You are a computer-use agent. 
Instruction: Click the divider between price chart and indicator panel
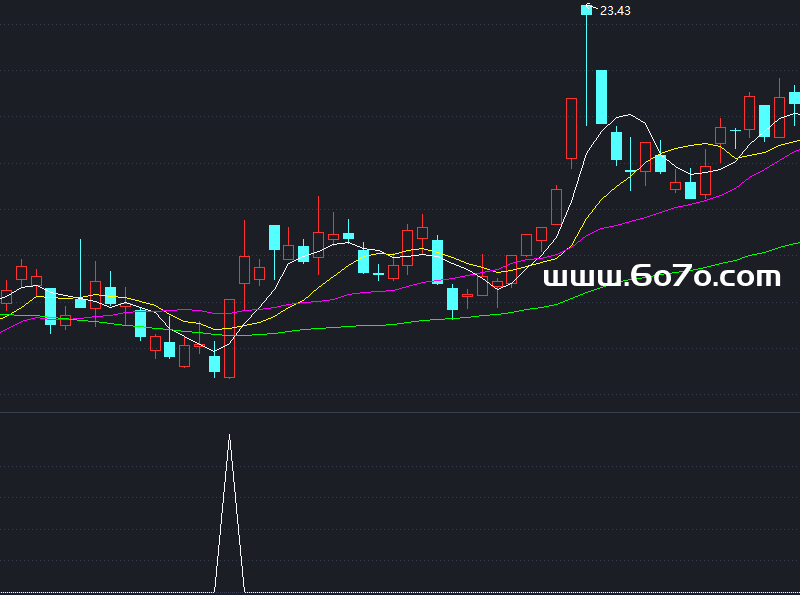tap(400, 412)
